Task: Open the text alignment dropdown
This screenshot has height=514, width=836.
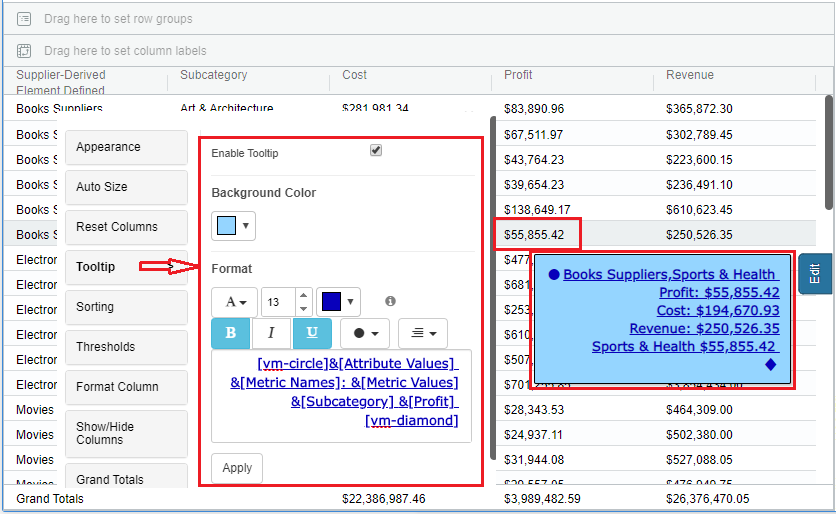Action: click(x=423, y=333)
